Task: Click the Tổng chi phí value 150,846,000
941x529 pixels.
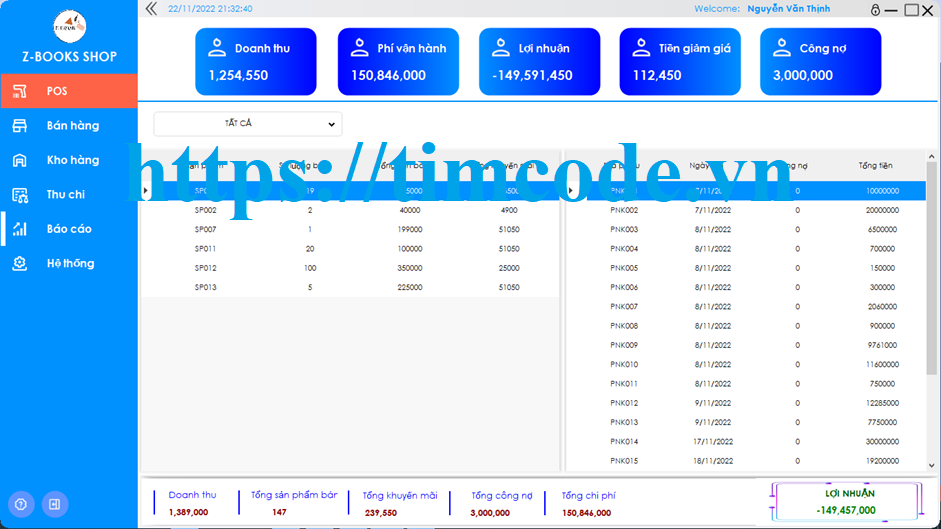Action: coord(586,513)
